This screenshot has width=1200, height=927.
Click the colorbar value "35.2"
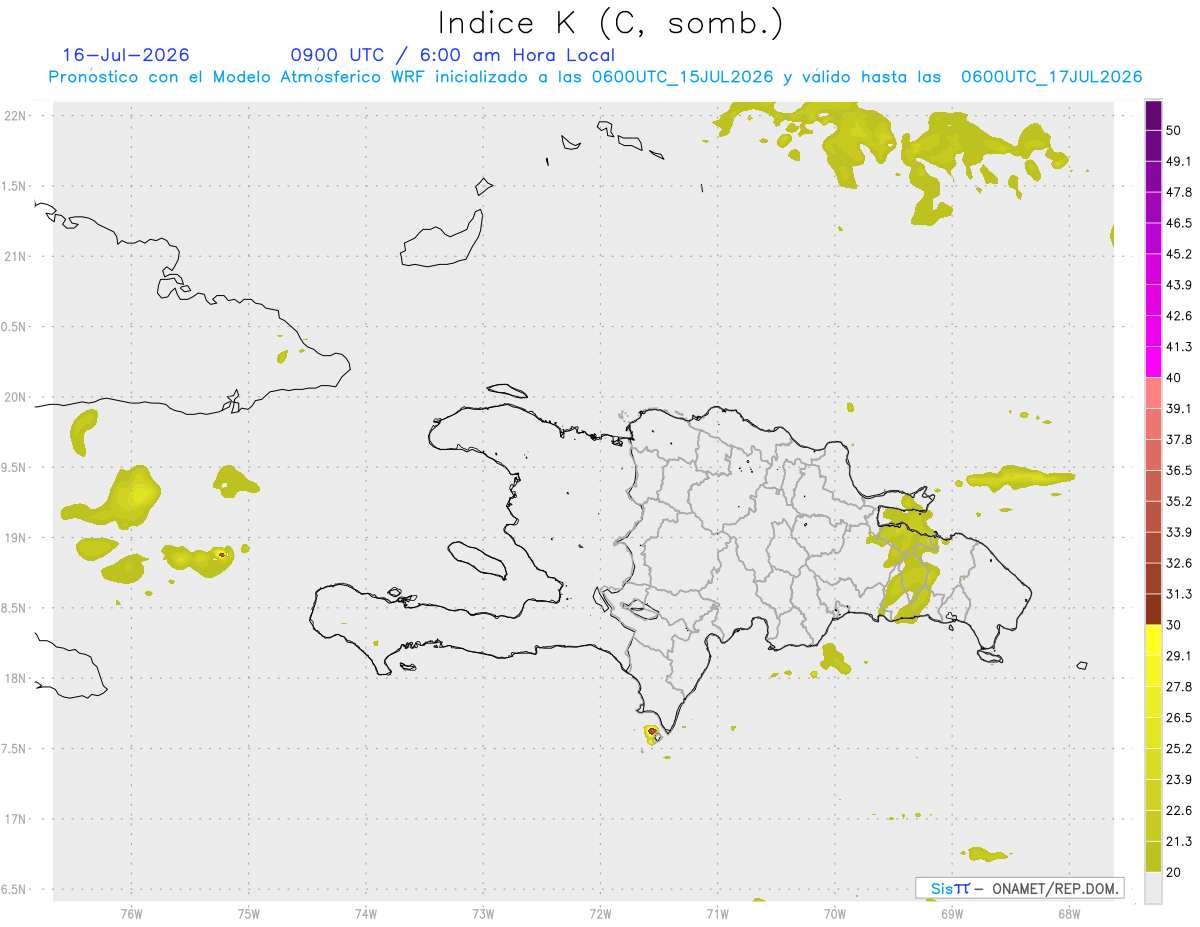point(1179,501)
